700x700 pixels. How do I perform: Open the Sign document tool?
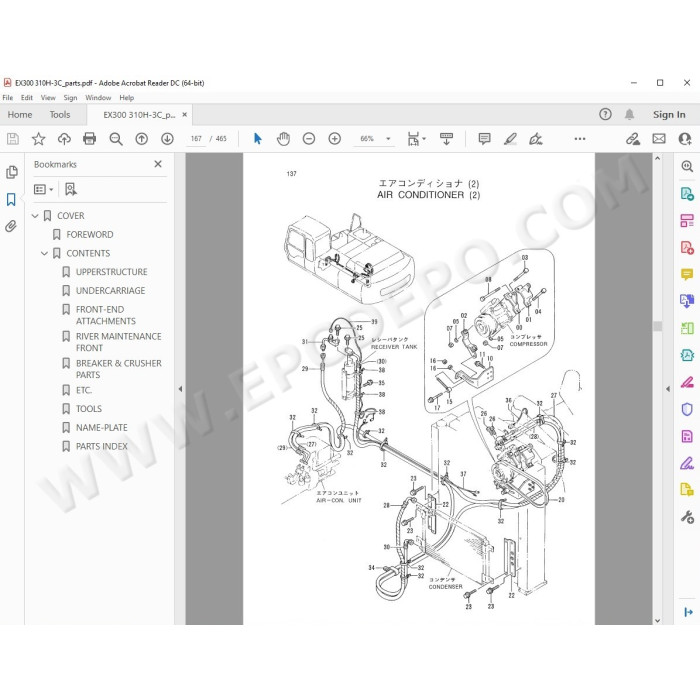tap(536, 139)
